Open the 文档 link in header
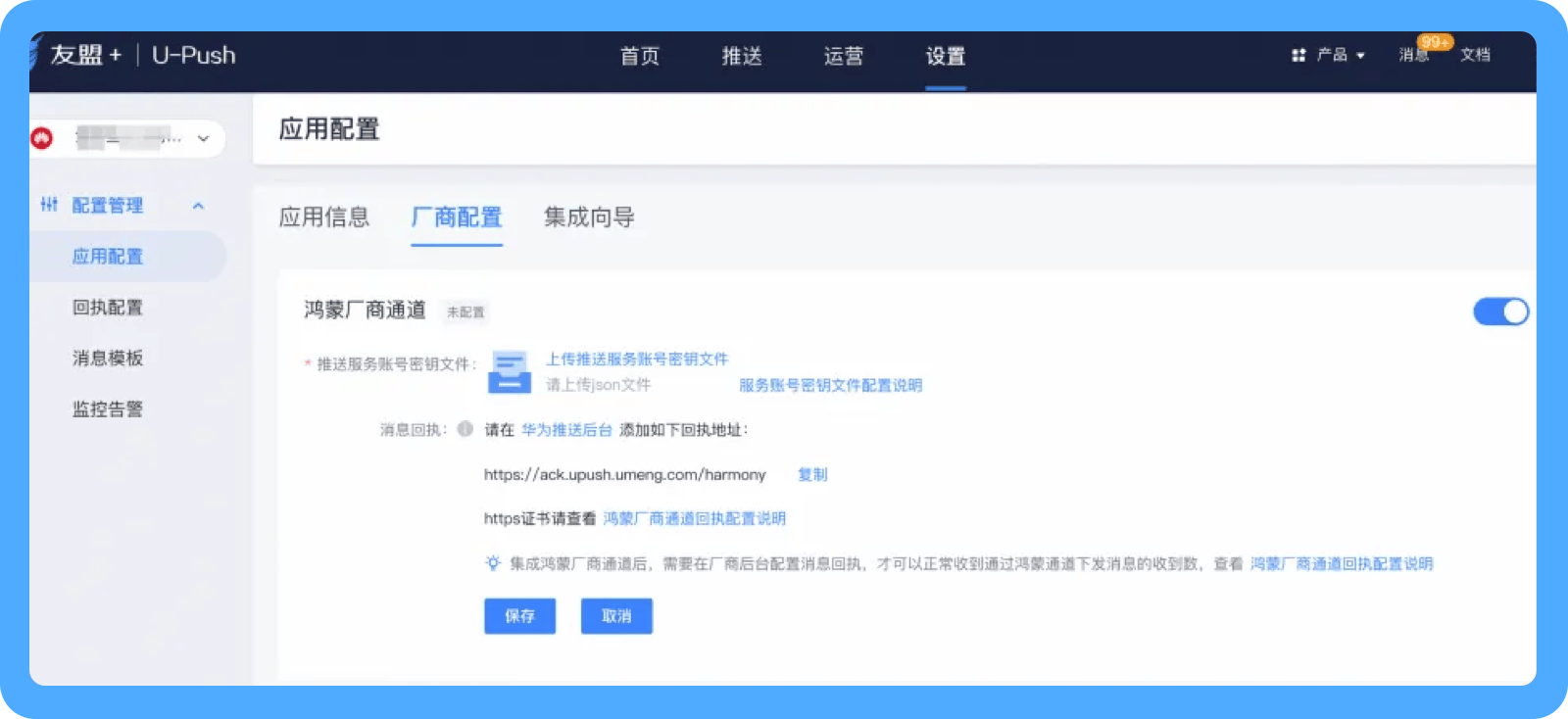 pyautogui.click(x=1475, y=56)
